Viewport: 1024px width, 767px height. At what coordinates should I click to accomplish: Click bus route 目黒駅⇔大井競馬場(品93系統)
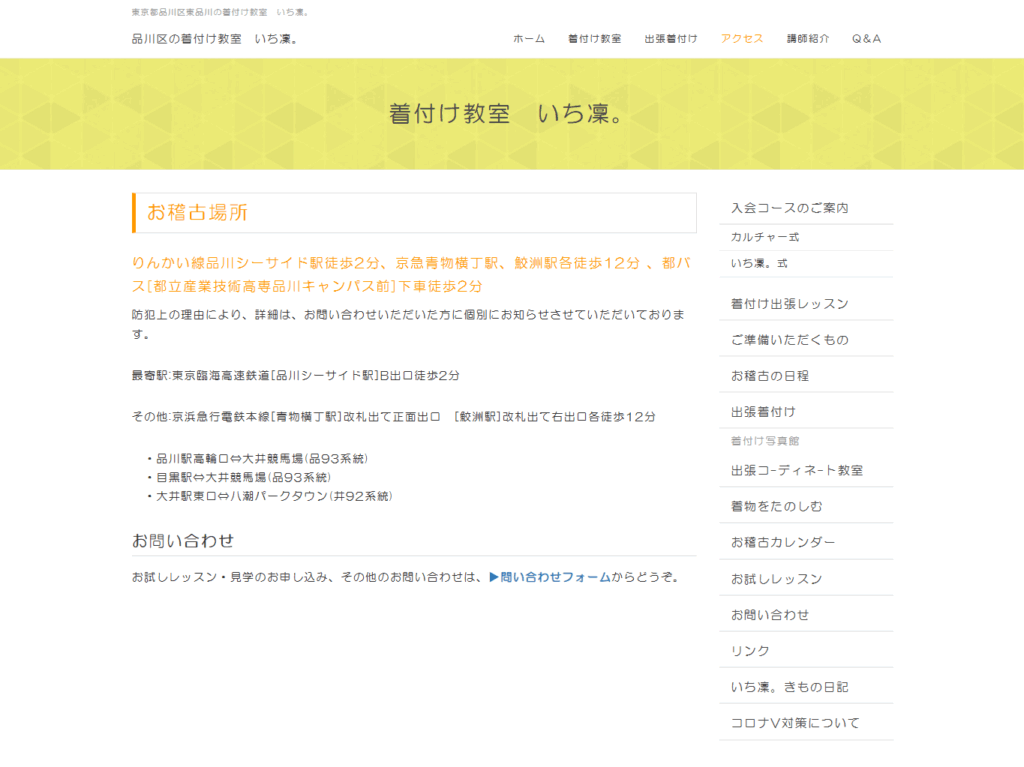coord(243,478)
